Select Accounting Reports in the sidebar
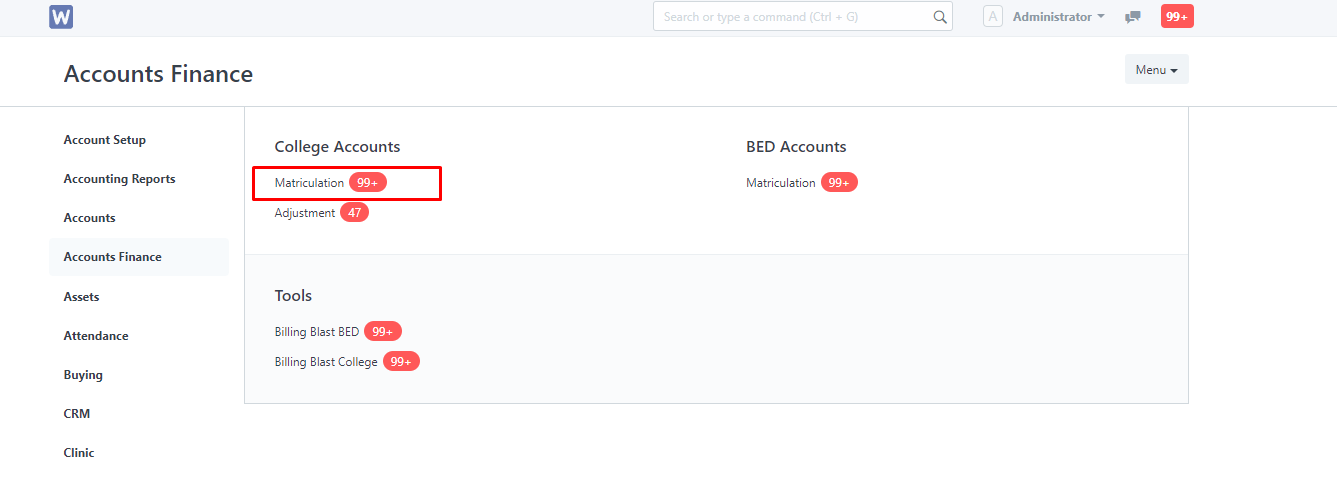1337x487 pixels. coord(119,179)
